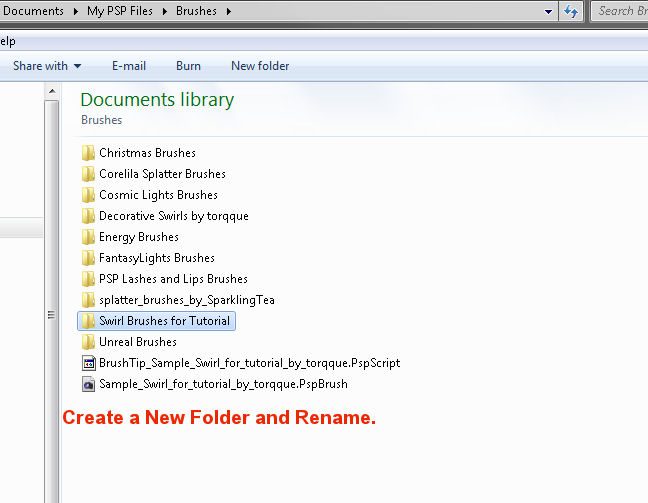Select the Decorative Swirls by torqque folder icon

click(x=88, y=216)
